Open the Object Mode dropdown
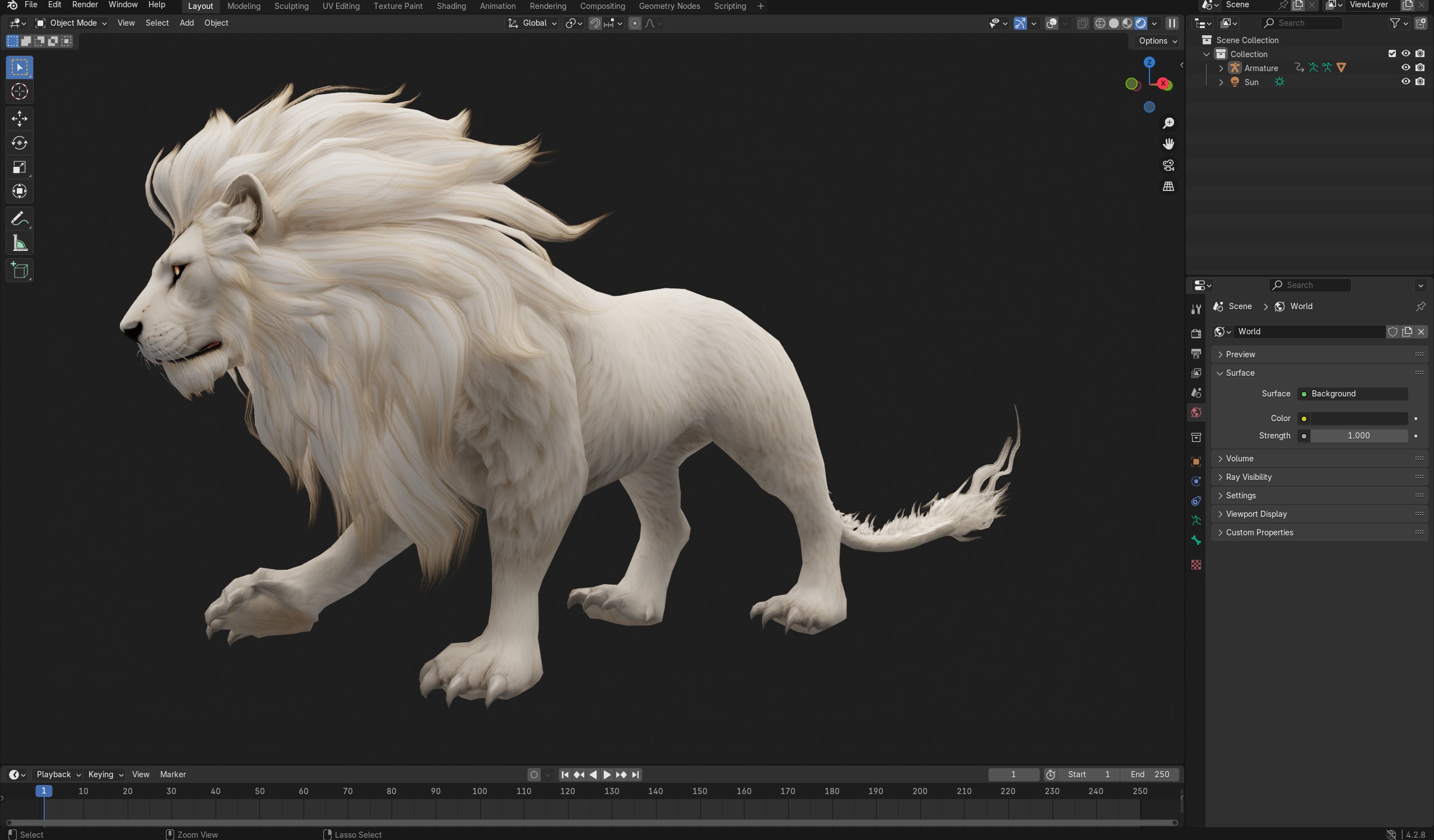1434x840 pixels. click(71, 23)
